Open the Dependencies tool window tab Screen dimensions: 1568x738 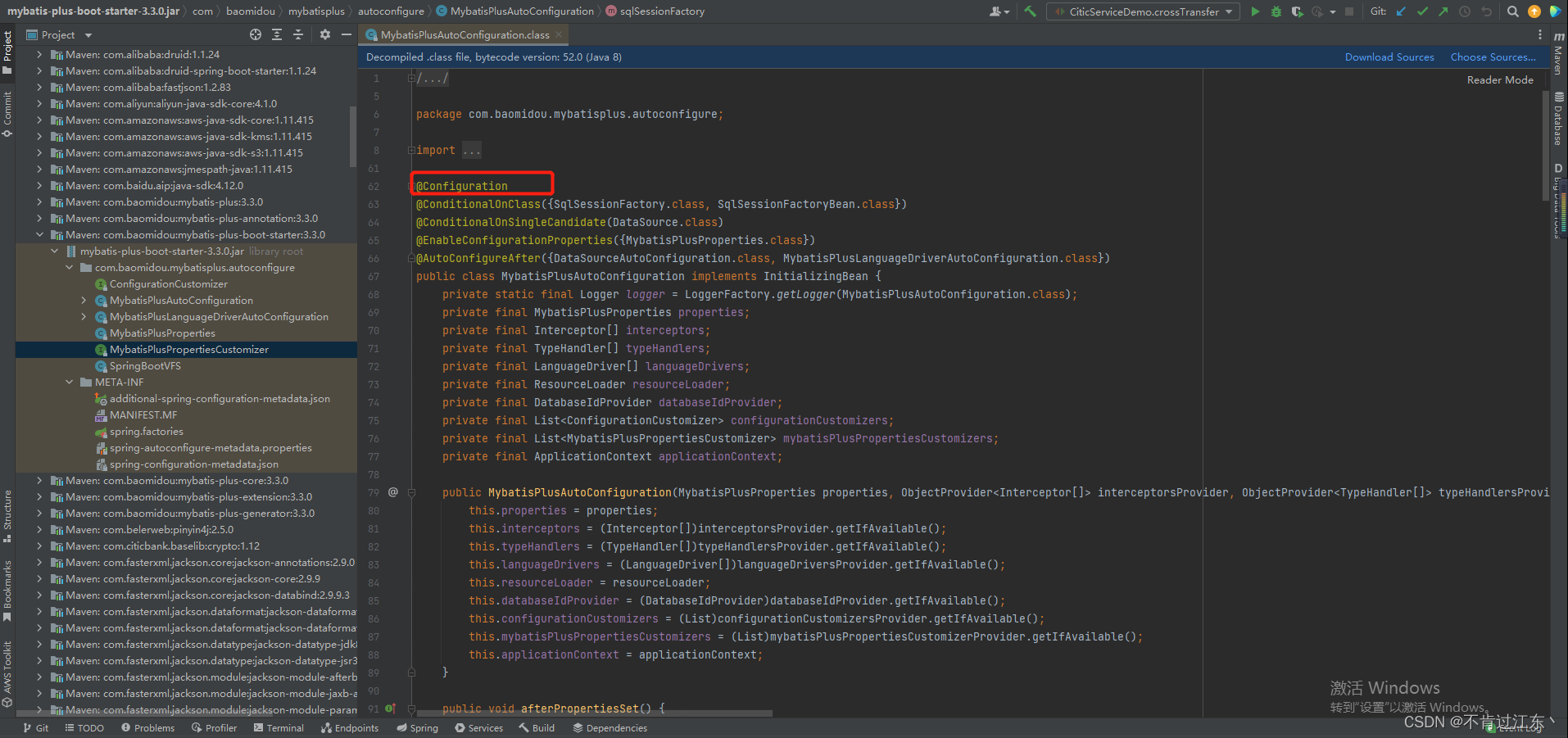click(x=610, y=727)
